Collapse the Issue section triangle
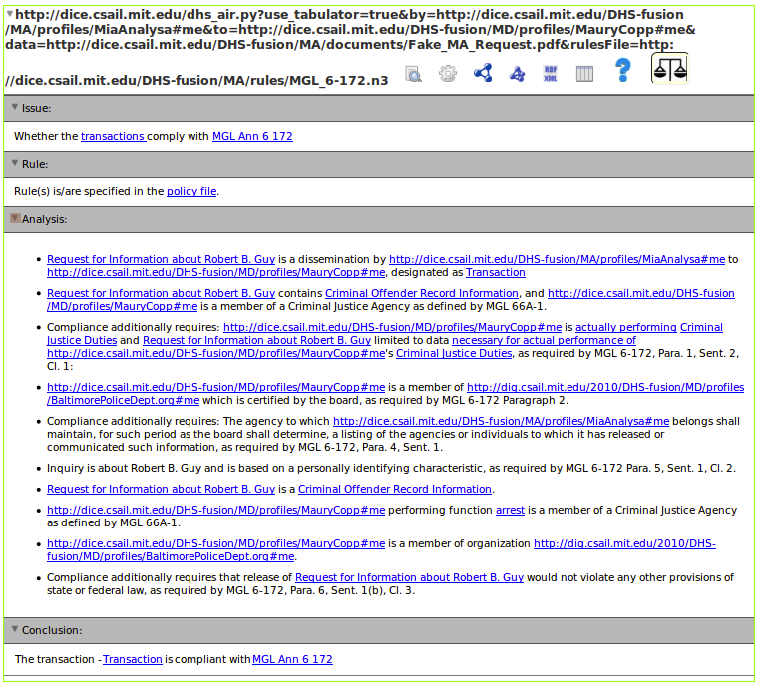The height and width of the screenshot is (689, 760). point(15,107)
